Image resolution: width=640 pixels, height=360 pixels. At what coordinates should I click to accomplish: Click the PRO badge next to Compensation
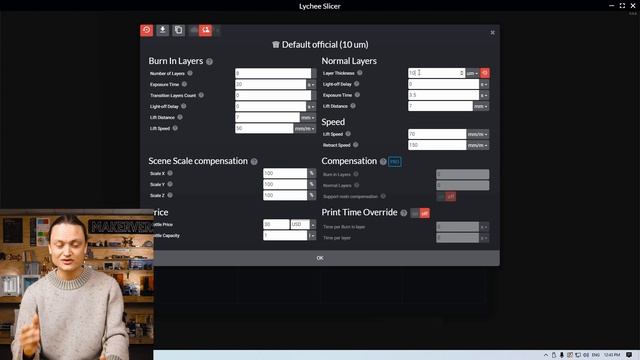point(395,162)
